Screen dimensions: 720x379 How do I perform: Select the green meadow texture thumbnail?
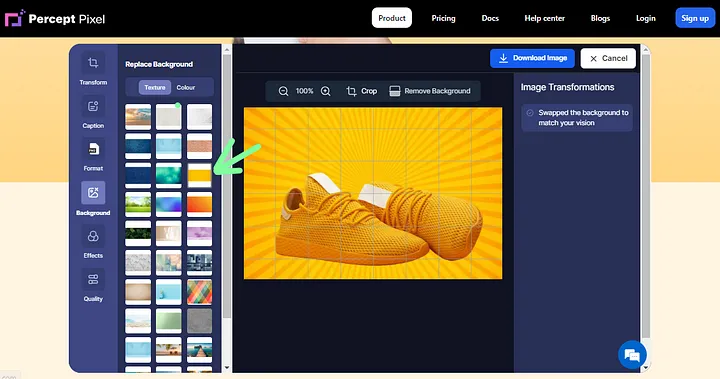pos(138,204)
